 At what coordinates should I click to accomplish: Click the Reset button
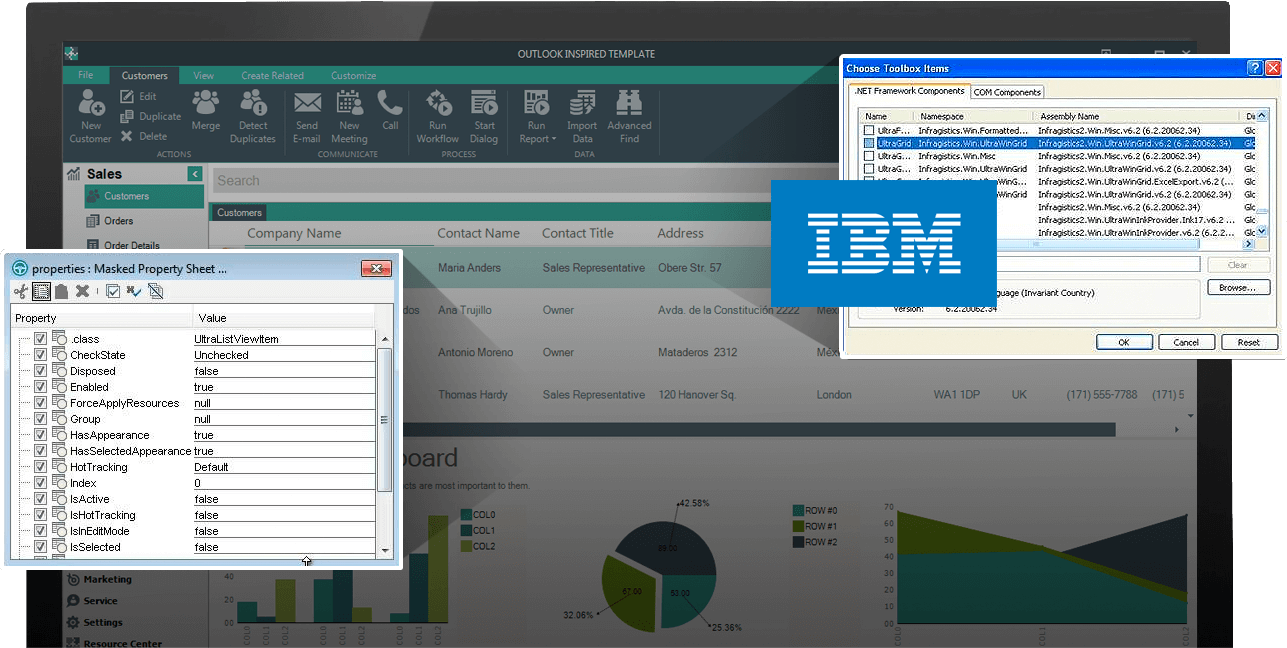(1249, 342)
